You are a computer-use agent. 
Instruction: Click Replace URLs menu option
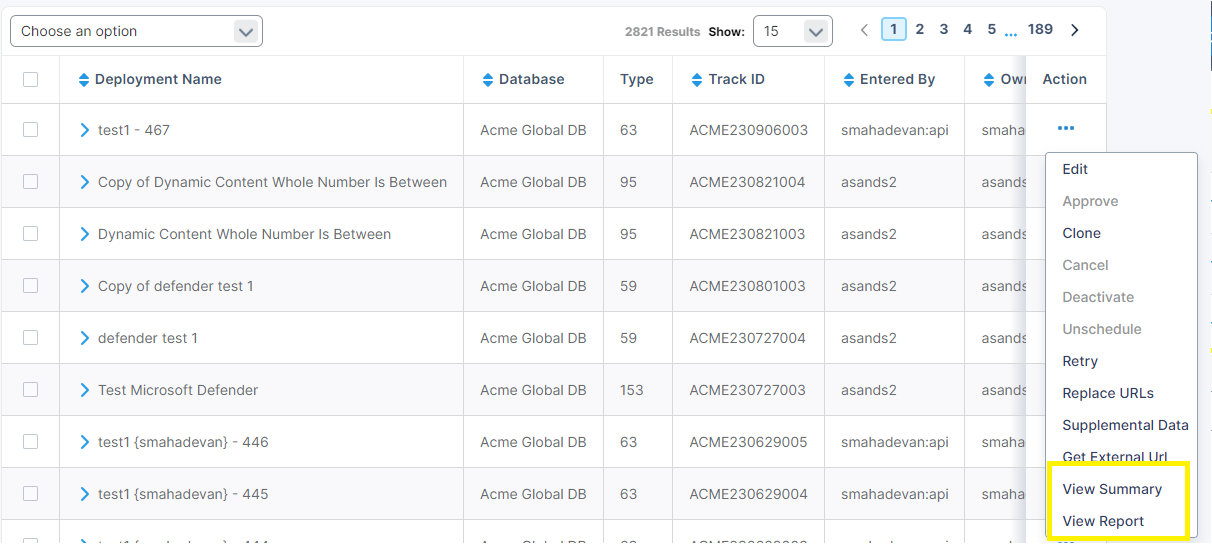[1107, 393]
